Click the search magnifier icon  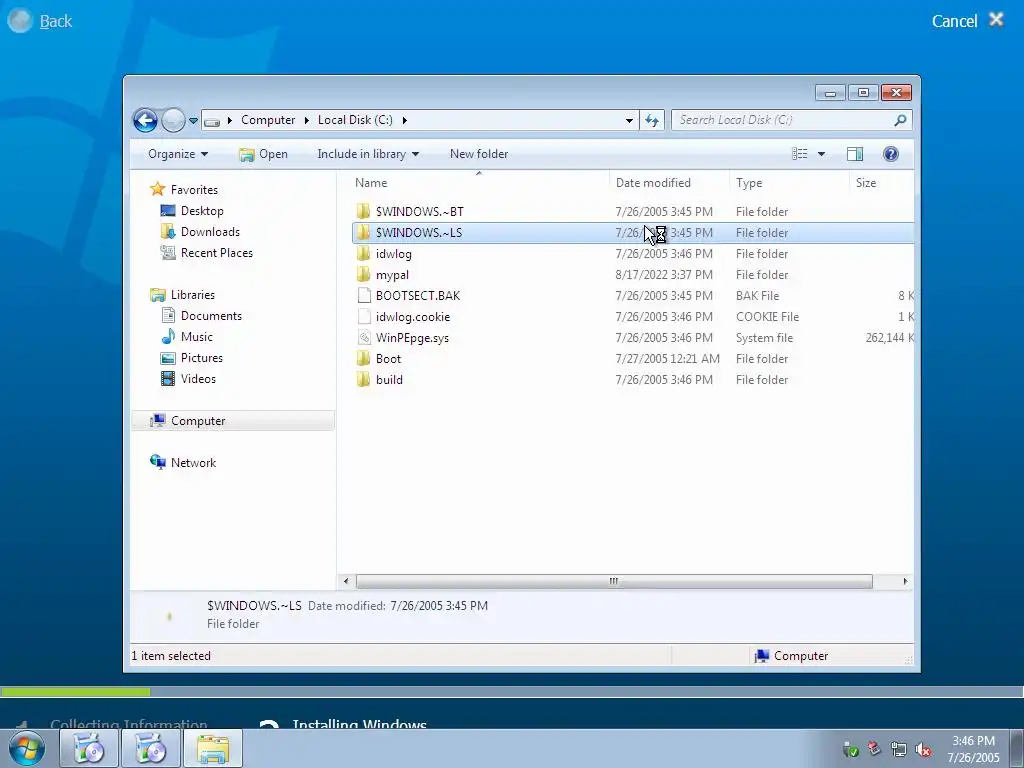click(901, 120)
